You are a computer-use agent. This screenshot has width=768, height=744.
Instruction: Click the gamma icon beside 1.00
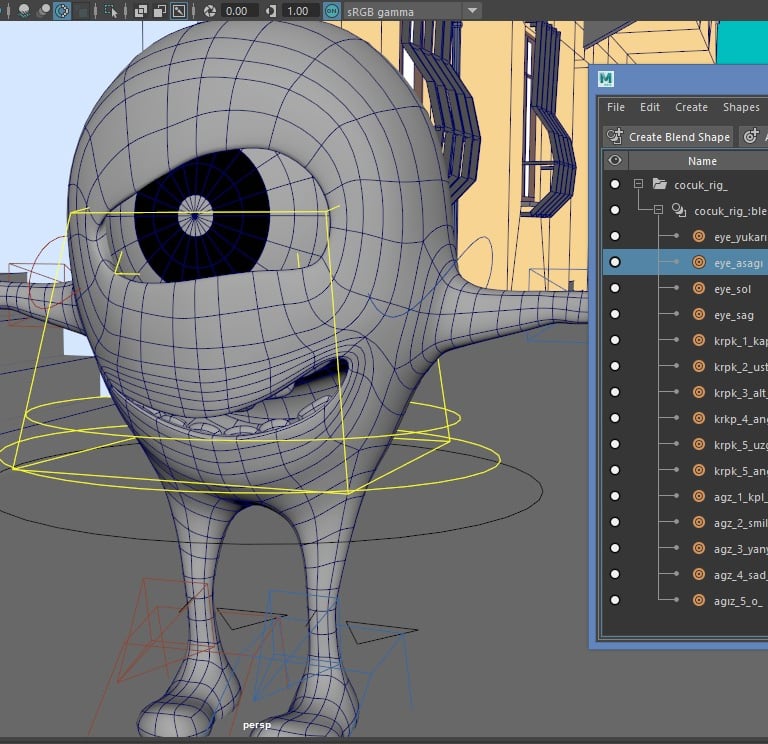click(x=270, y=11)
